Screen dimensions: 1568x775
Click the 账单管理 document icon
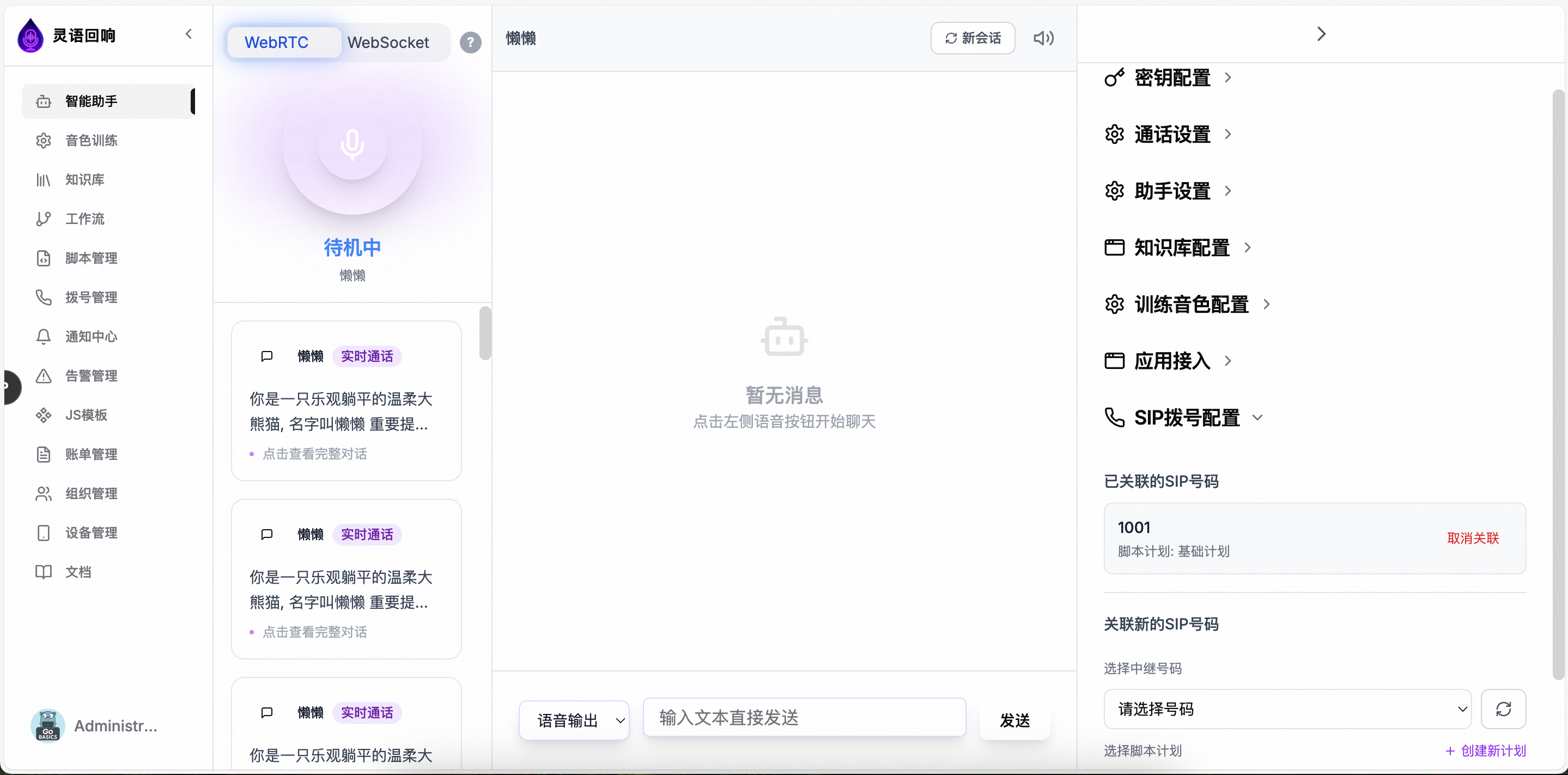[43, 454]
